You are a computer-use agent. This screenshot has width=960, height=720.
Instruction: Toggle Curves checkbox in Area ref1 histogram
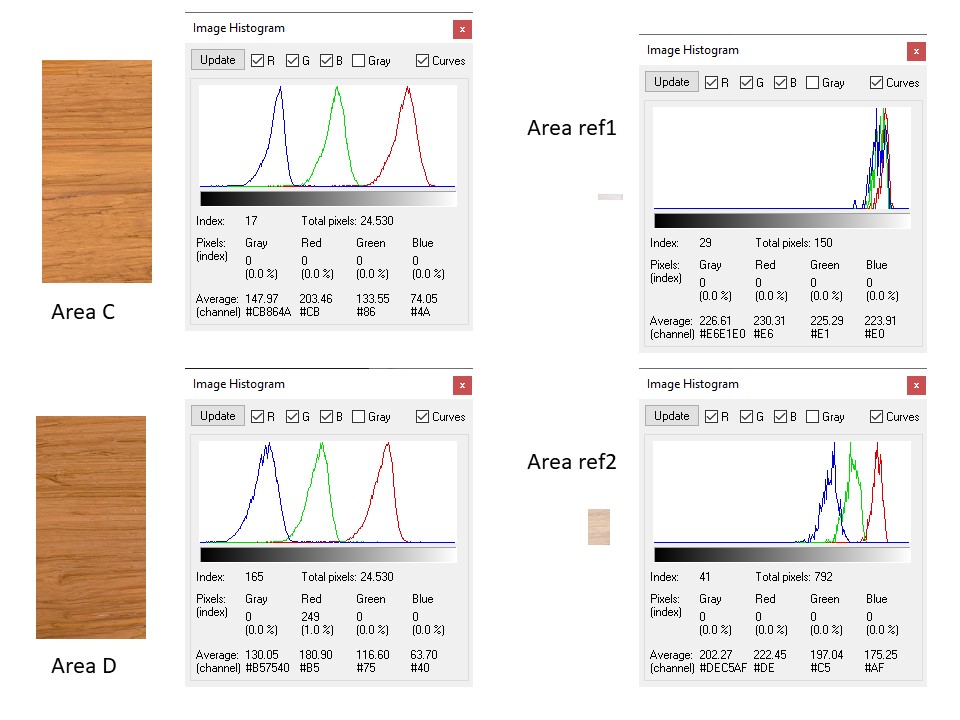[877, 83]
